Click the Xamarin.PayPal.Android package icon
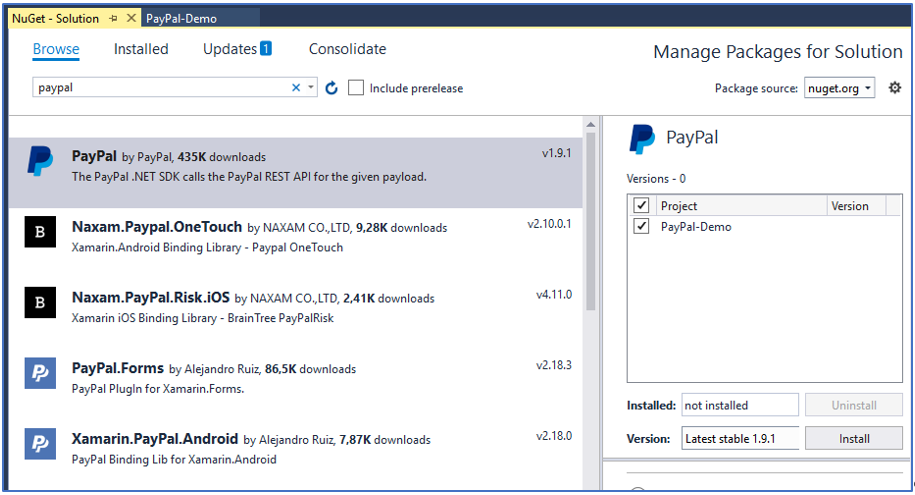 coord(40,444)
